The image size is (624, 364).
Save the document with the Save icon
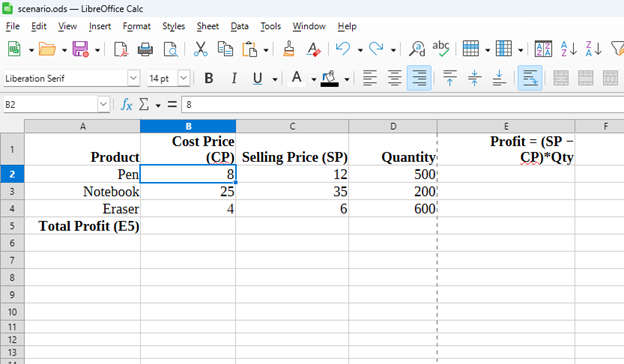tap(80, 49)
